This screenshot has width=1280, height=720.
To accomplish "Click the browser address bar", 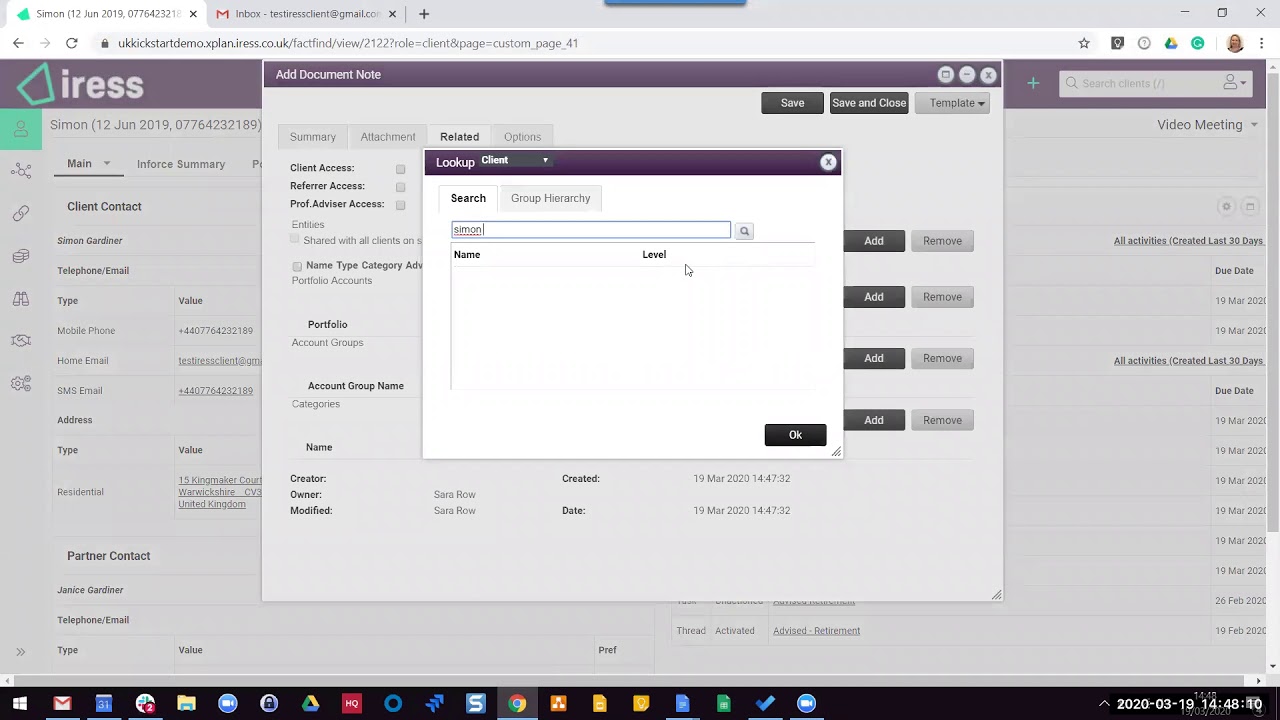I will [580, 43].
